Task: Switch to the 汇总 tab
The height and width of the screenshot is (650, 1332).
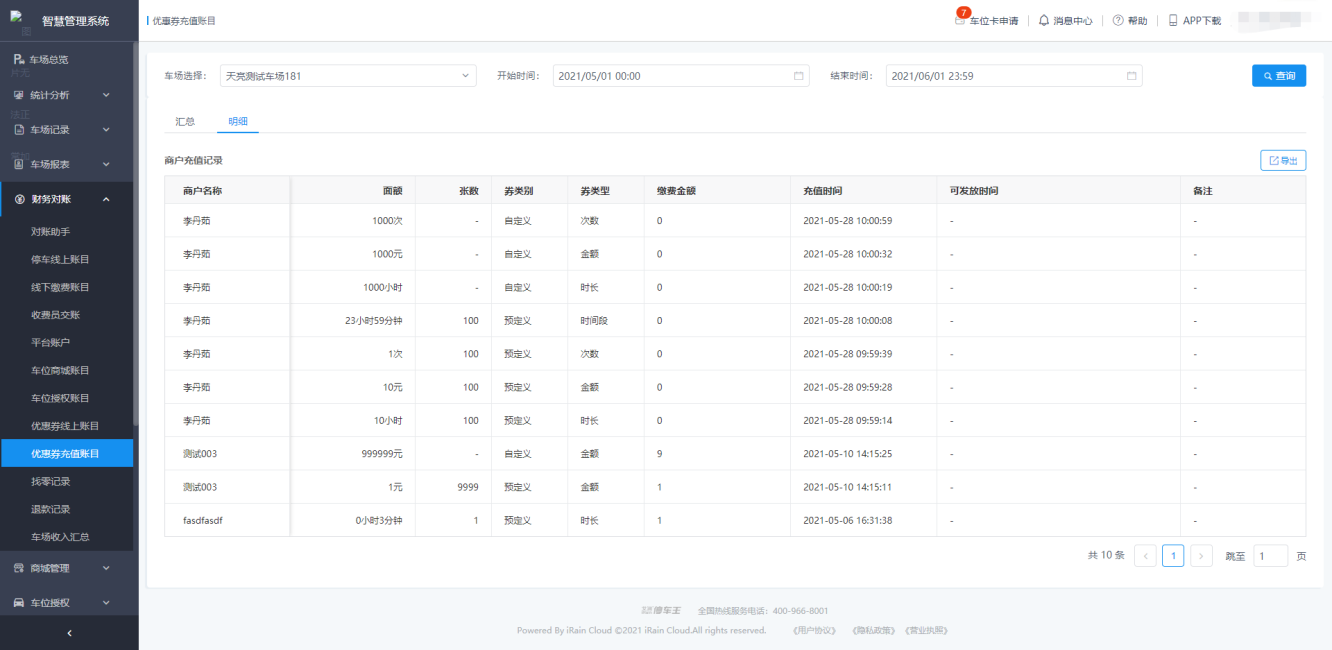Action: [x=185, y=121]
